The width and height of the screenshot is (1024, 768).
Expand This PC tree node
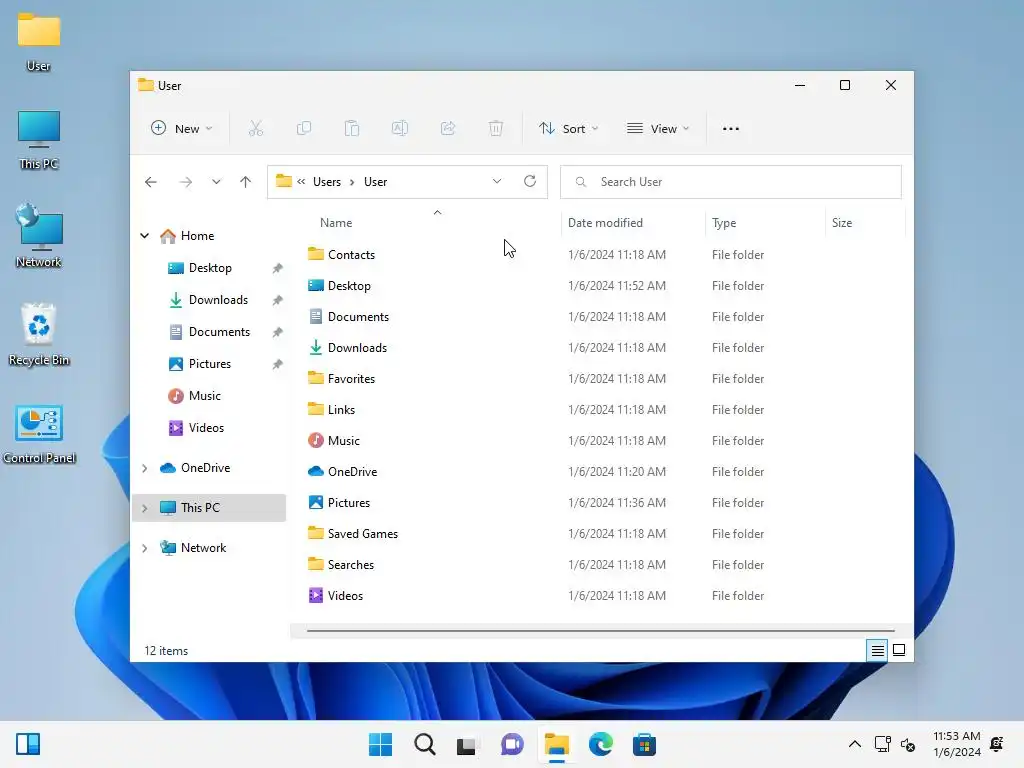[145, 508]
